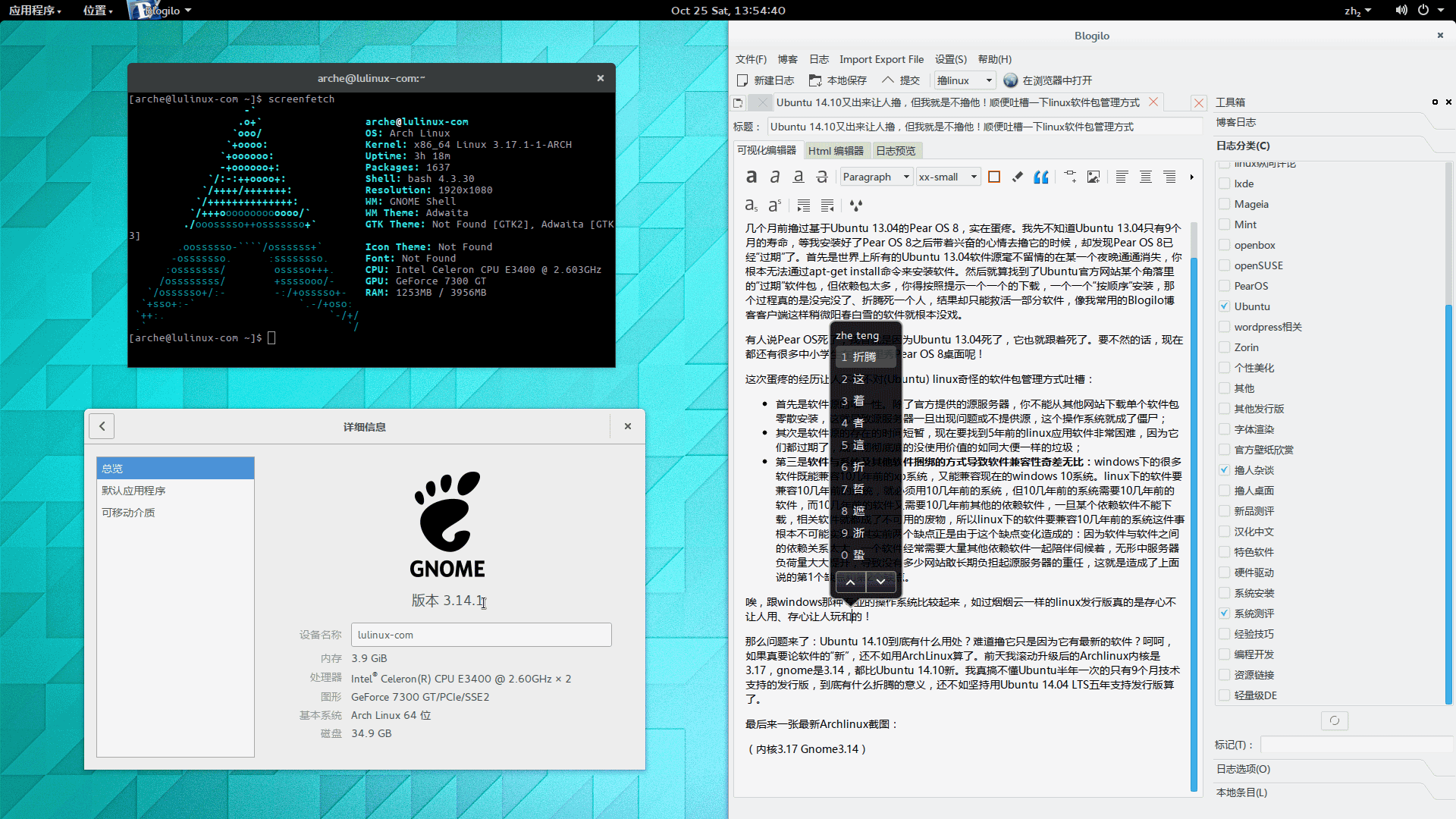Toggle the Zorin category checkbox
The image size is (1456, 819).
[x=1224, y=347]
